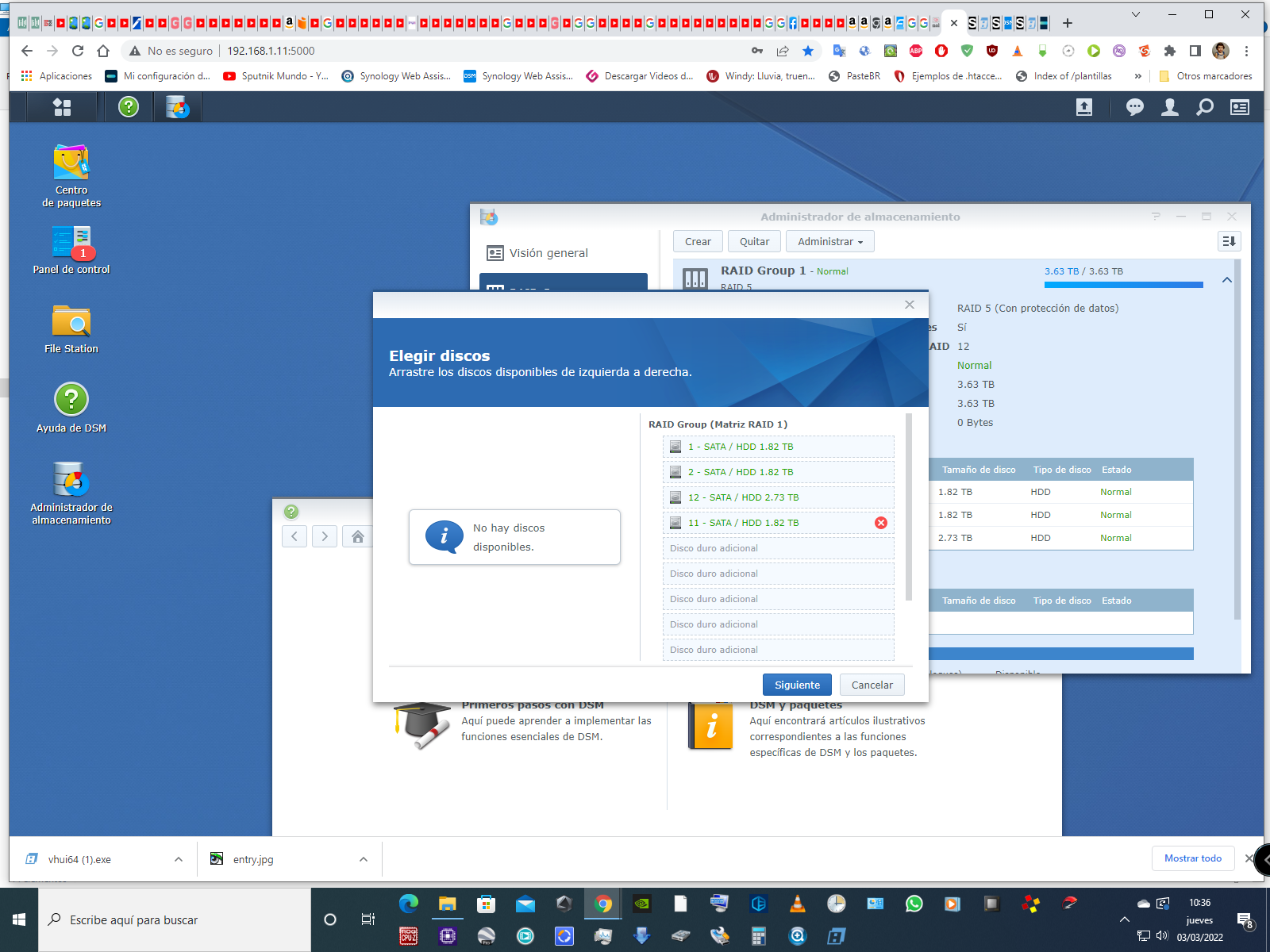
Task: Open DSM main menu grid icon
Action: 62,107
